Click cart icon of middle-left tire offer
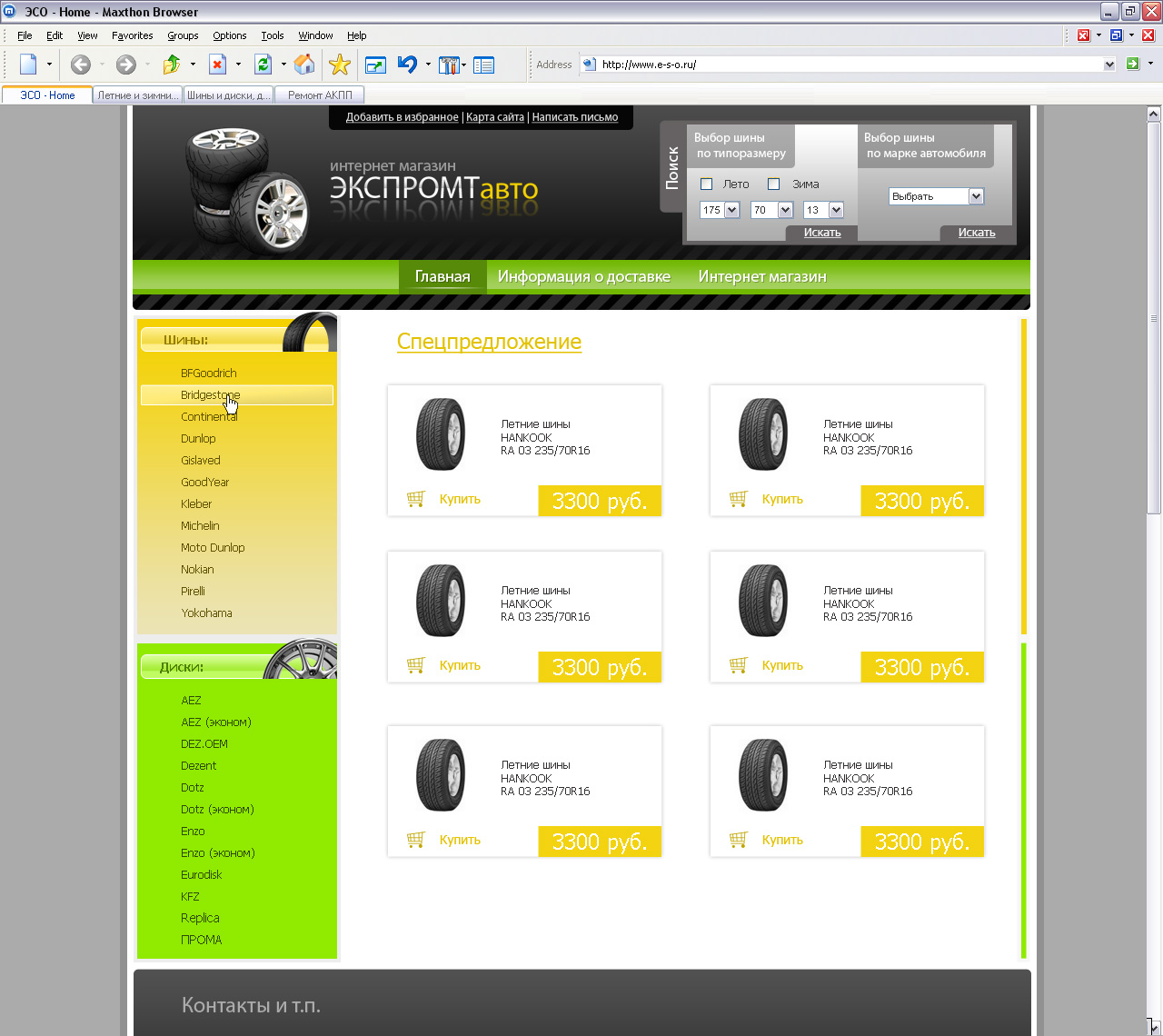The height and width of the screenshot is (1036, 1163). tap(416, 665)
